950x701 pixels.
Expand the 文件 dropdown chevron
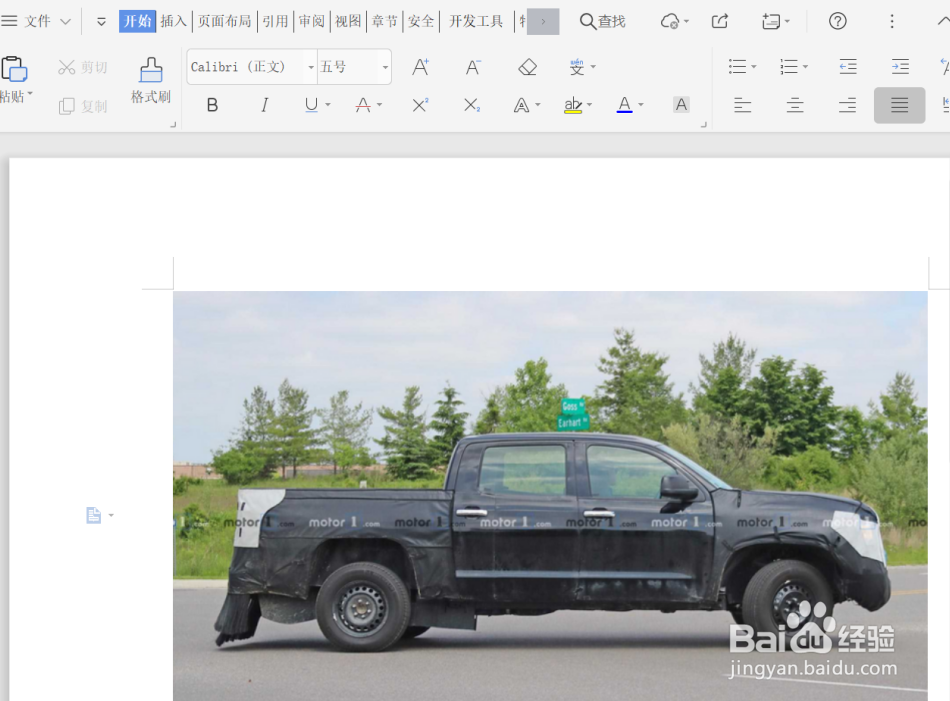point(65,22)
